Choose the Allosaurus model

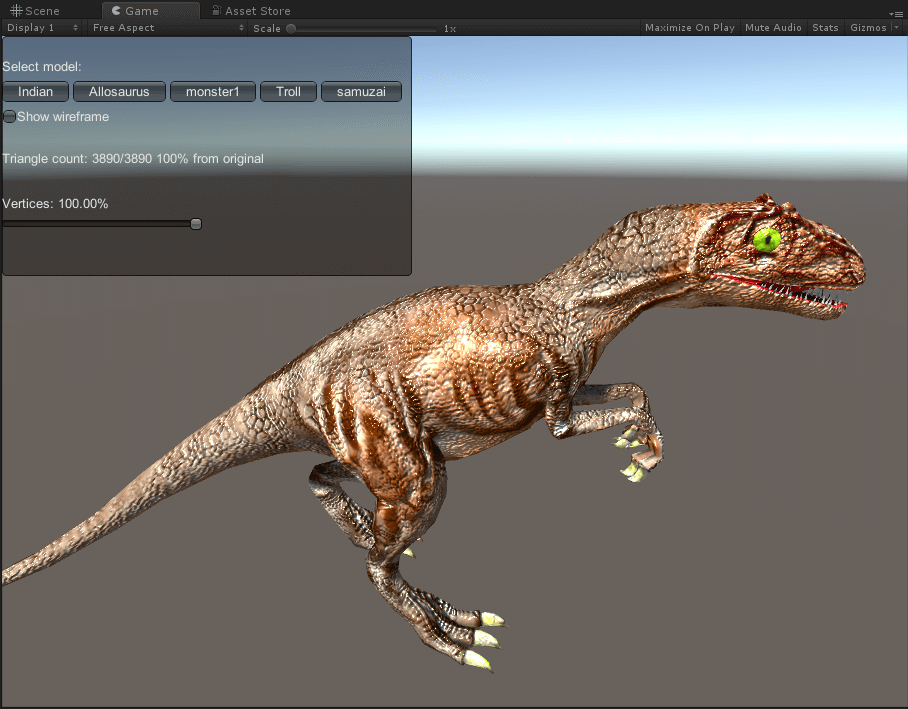(119, 92)
